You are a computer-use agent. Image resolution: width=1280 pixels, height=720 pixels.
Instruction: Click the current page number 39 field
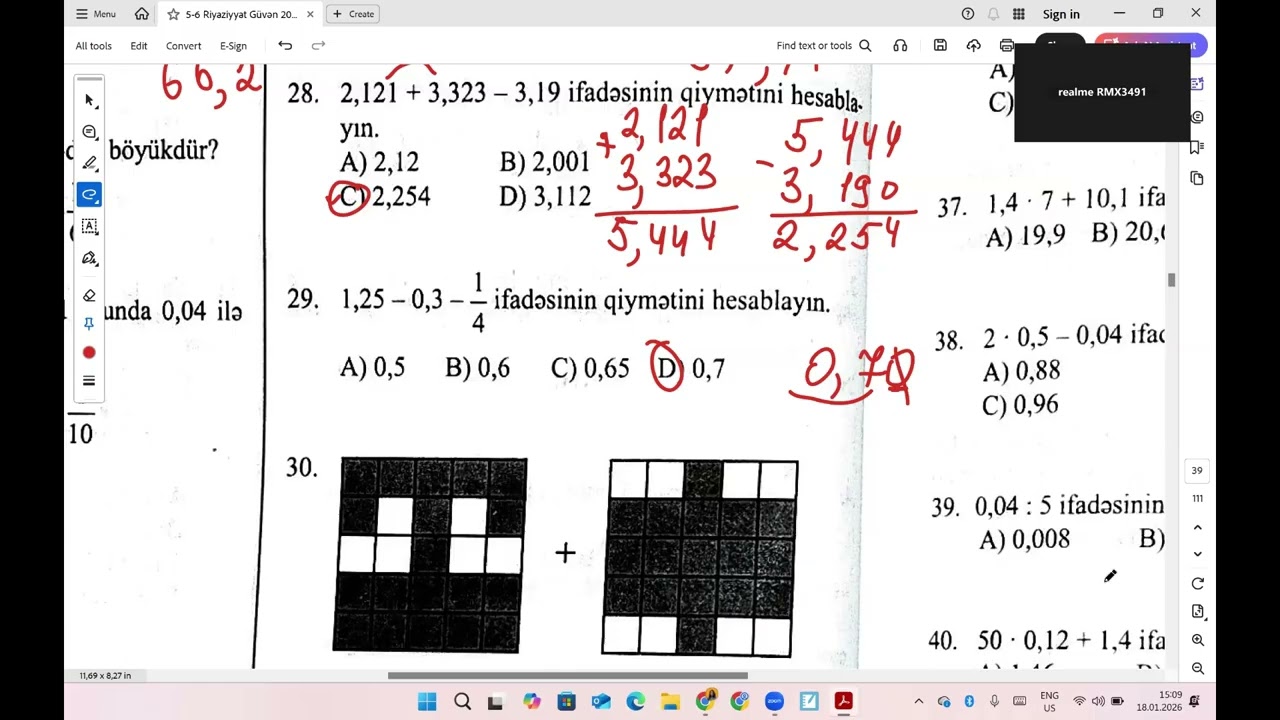[x=1197, y=471]
